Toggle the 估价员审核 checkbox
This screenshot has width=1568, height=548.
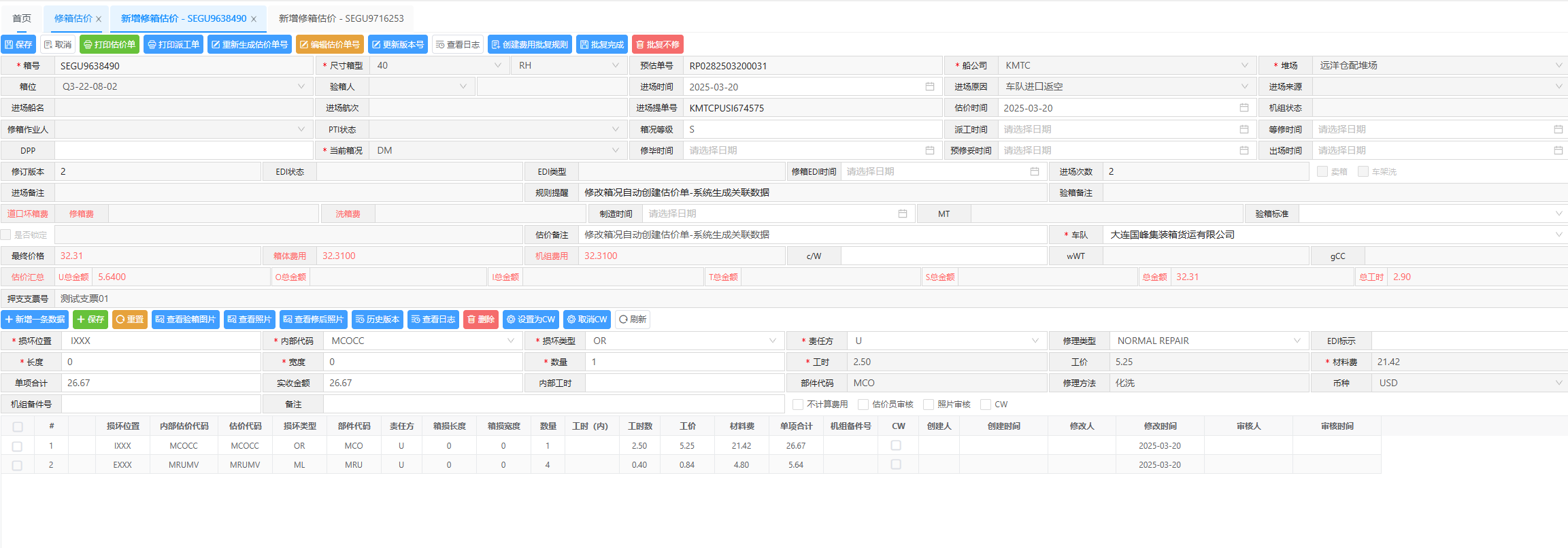(x=863, y=405)
